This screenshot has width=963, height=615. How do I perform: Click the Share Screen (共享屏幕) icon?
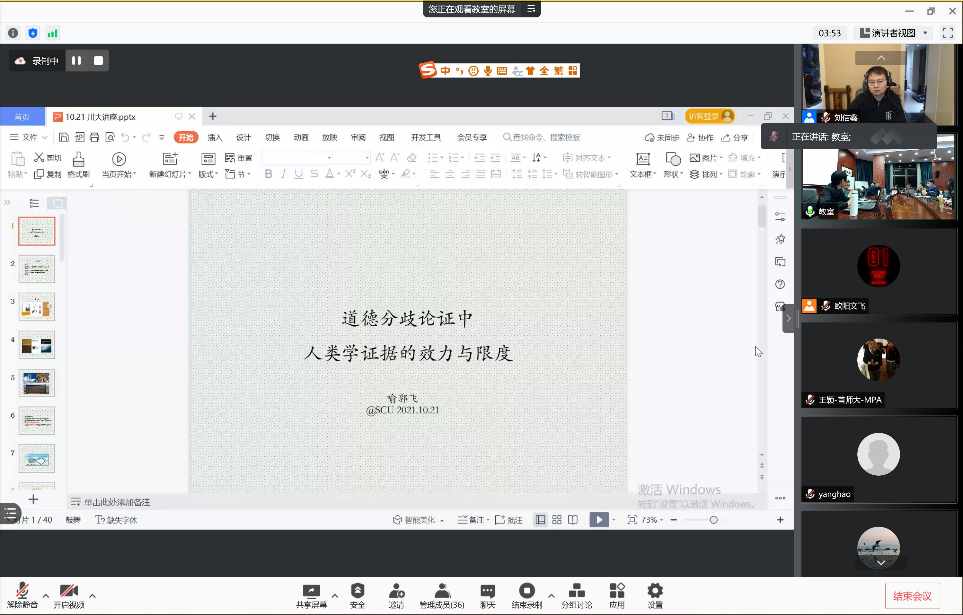(x=311, y=592)
